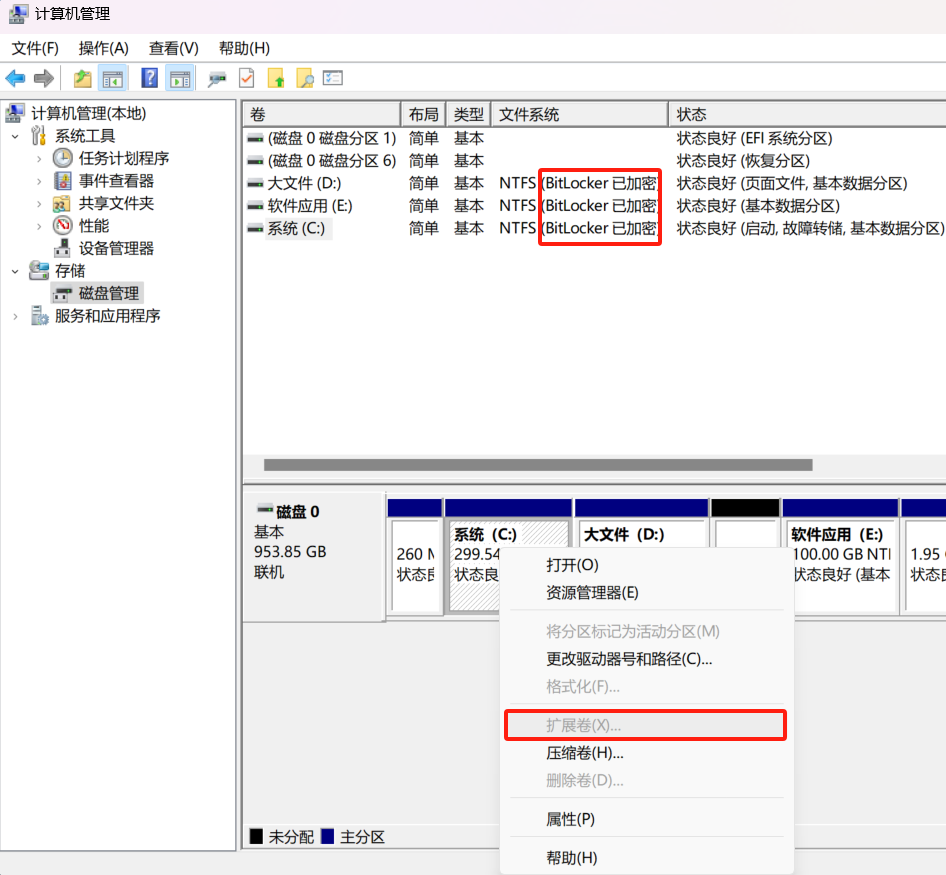Click the last checklist icon in toolbar
This screenshot has width=946, height=875.
(333, 78)
